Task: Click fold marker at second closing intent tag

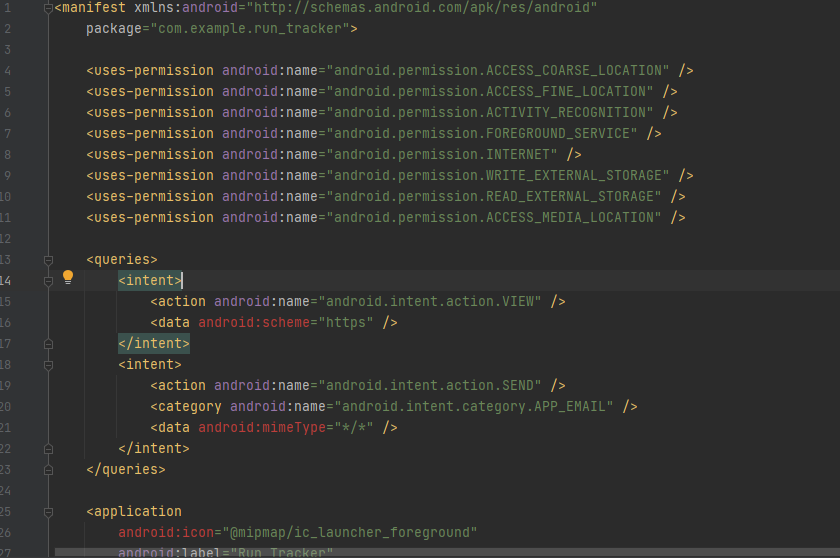Action: pos(48,449)
